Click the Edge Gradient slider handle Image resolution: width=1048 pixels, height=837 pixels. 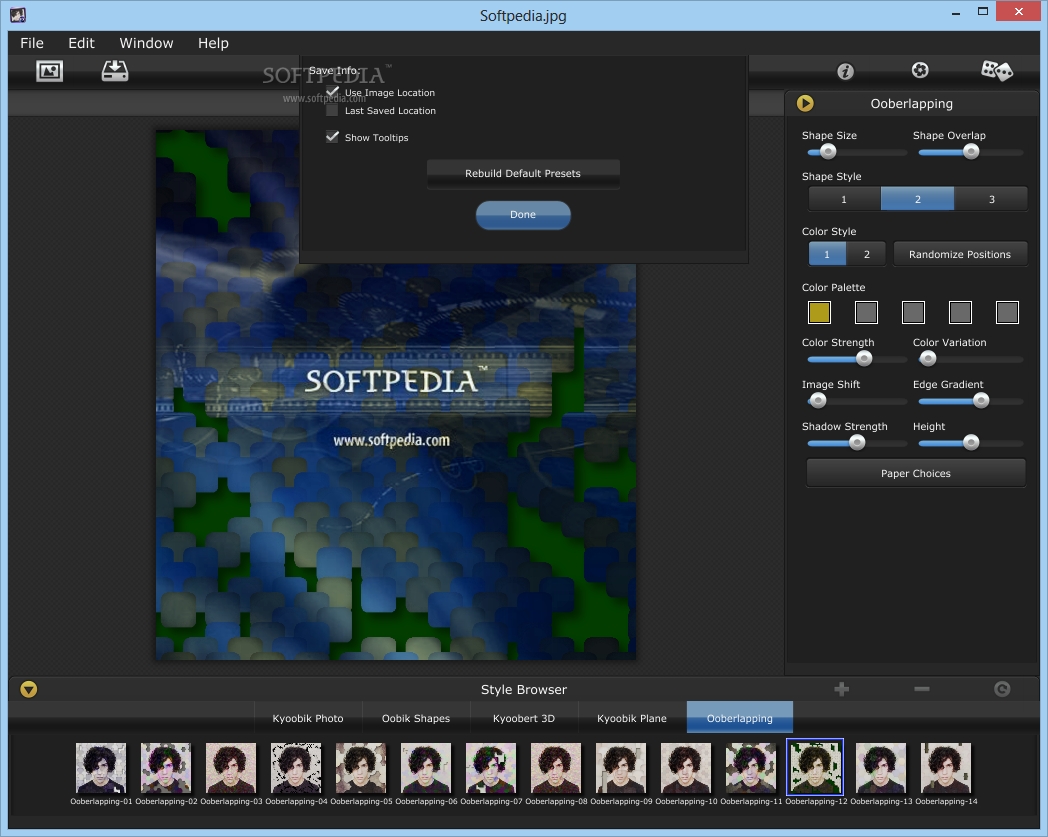(x=981, y=401)
